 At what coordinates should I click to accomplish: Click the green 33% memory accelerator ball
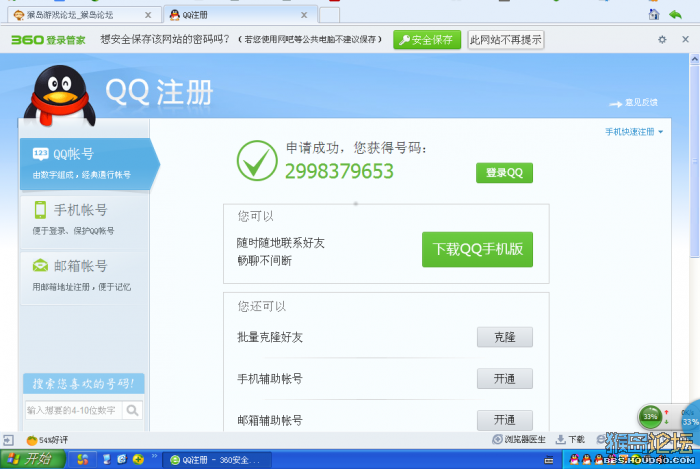[x=650, y=417]
